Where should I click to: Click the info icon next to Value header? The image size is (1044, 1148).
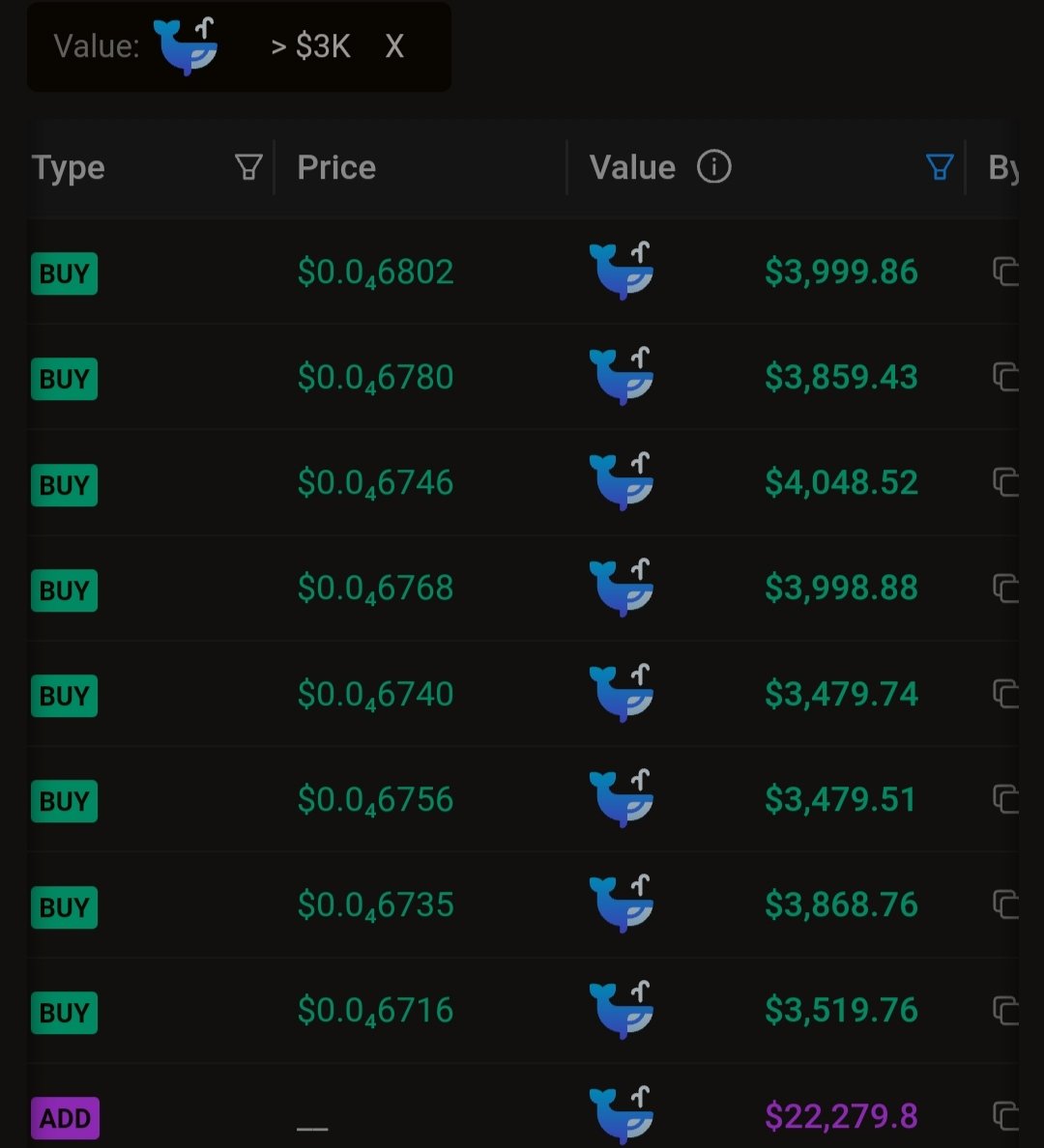click(713, 167)
